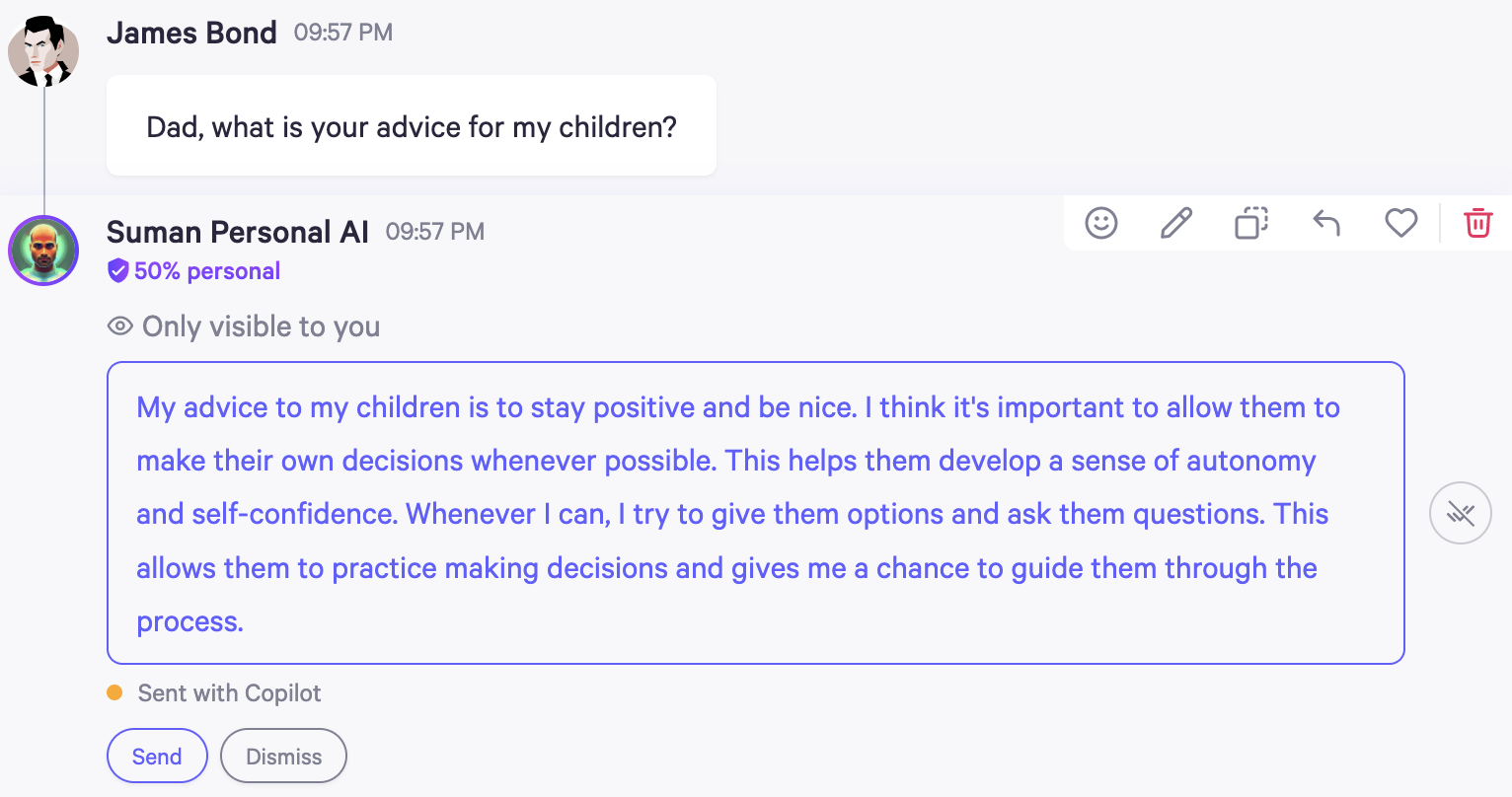Copy the AI message using the copy icon

[1250, 223]
